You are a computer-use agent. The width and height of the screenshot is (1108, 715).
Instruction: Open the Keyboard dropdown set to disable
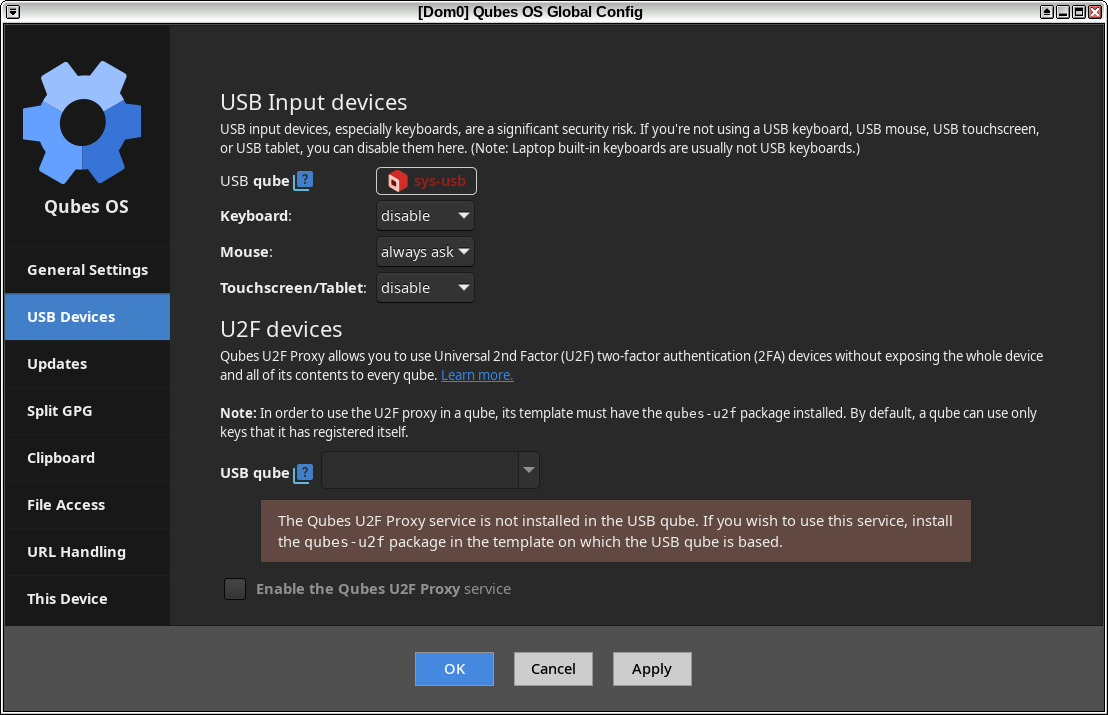425,215
